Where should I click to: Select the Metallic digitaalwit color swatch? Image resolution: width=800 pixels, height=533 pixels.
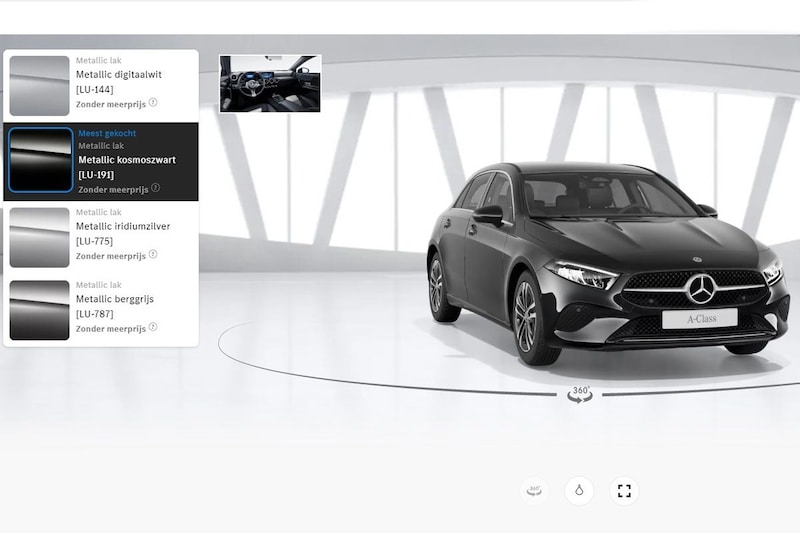pyautogui.click(x=39, y=86)
